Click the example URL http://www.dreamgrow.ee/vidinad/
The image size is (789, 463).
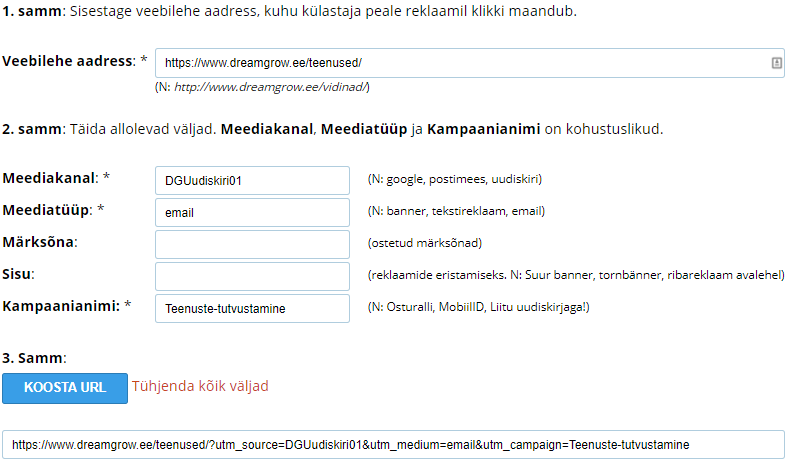click(270, 87)
